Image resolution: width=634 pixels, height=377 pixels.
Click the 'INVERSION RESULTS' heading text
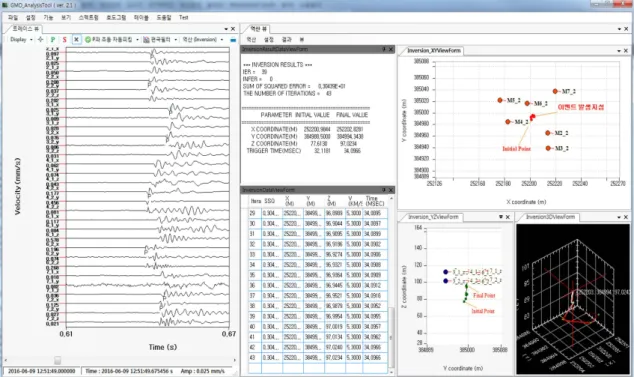[x=277, y=65]
